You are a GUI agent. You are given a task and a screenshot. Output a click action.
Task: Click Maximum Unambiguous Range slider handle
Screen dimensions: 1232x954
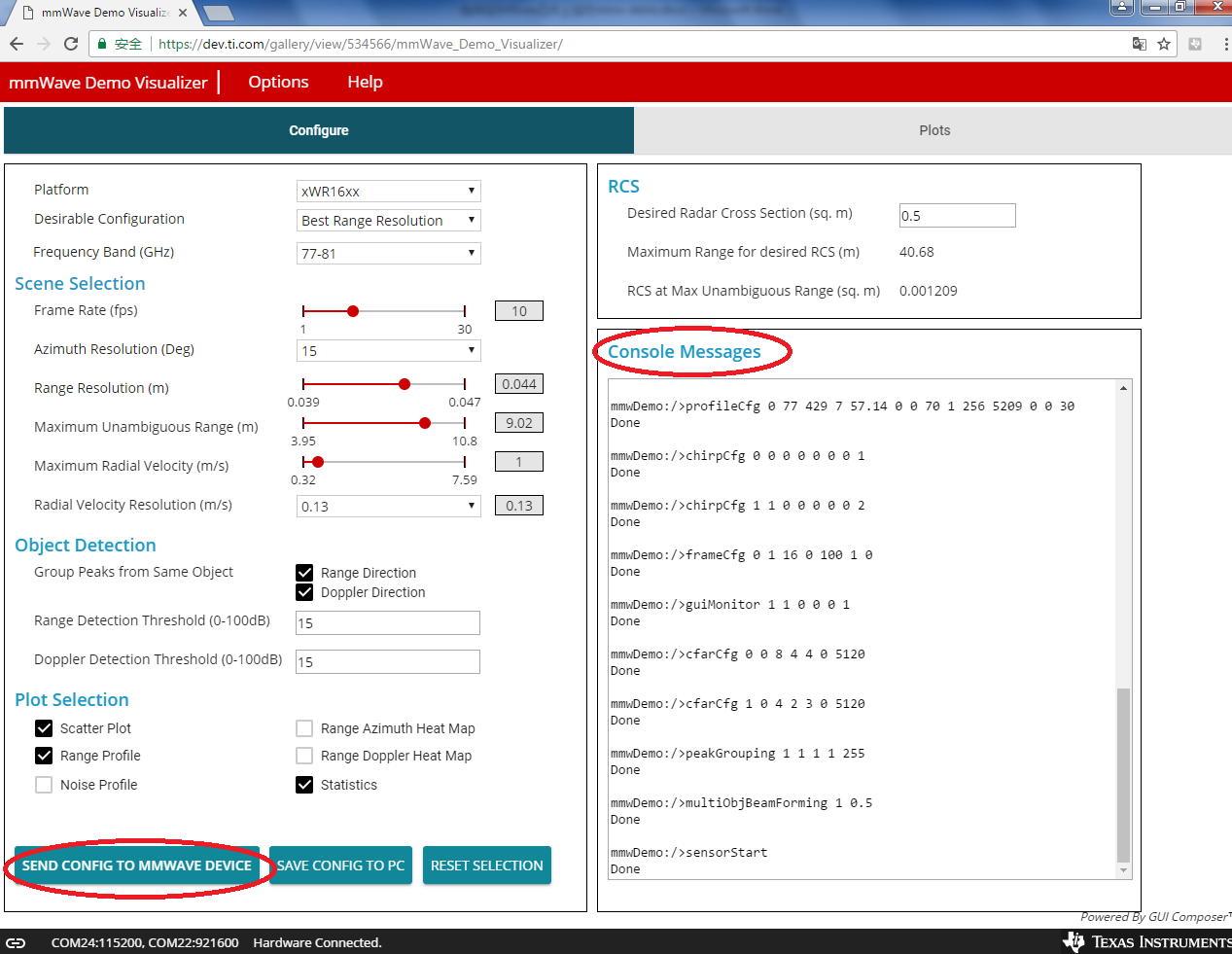pyautogui.click(x=425, y=423)
